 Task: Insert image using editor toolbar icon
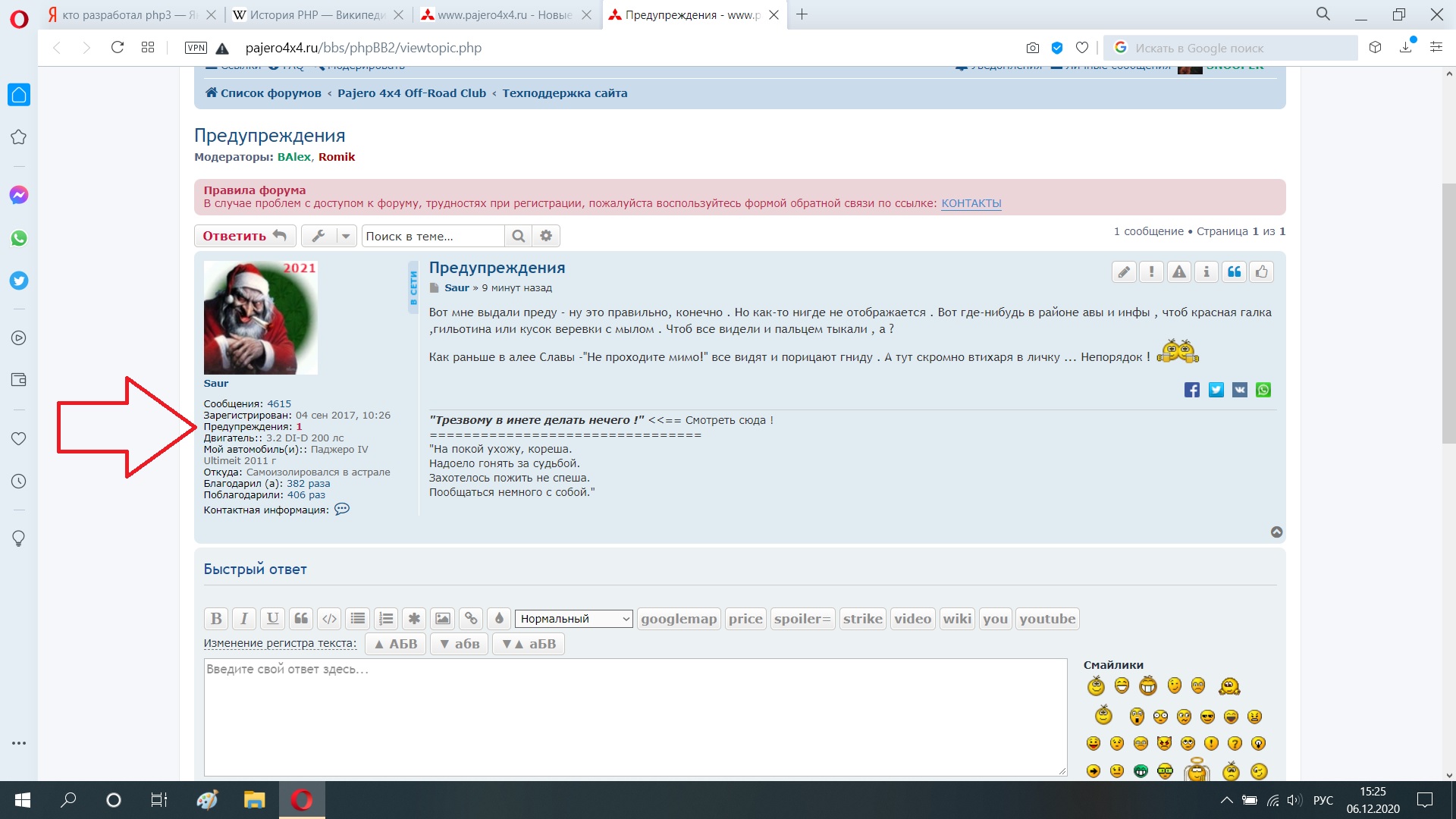443,619
